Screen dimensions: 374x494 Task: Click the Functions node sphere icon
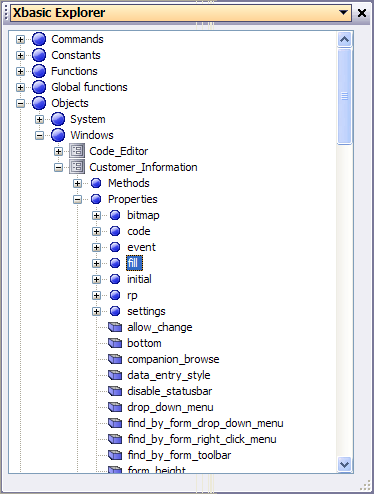tap(39, 71)
